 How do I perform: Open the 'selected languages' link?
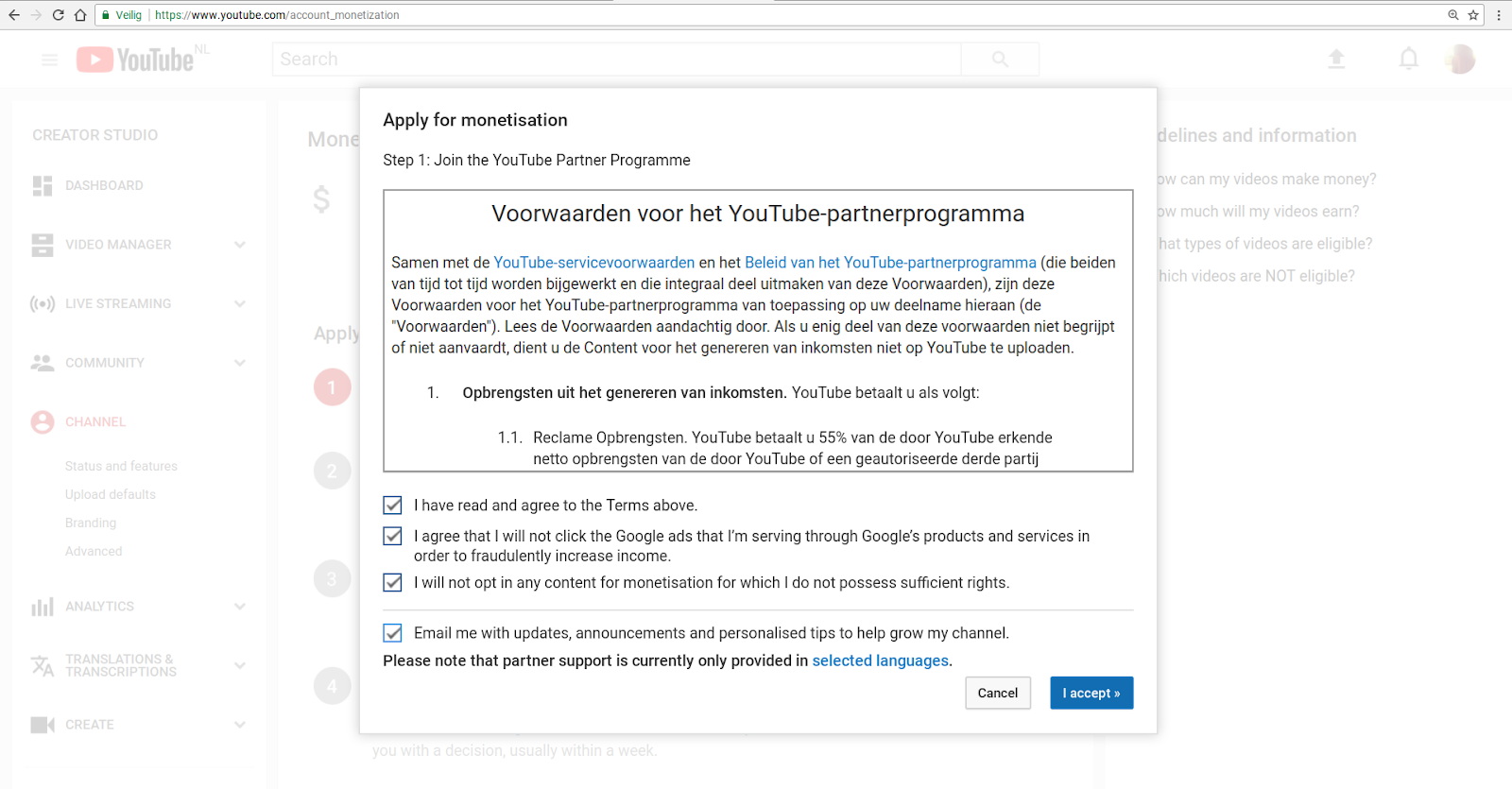click(881, 660)
